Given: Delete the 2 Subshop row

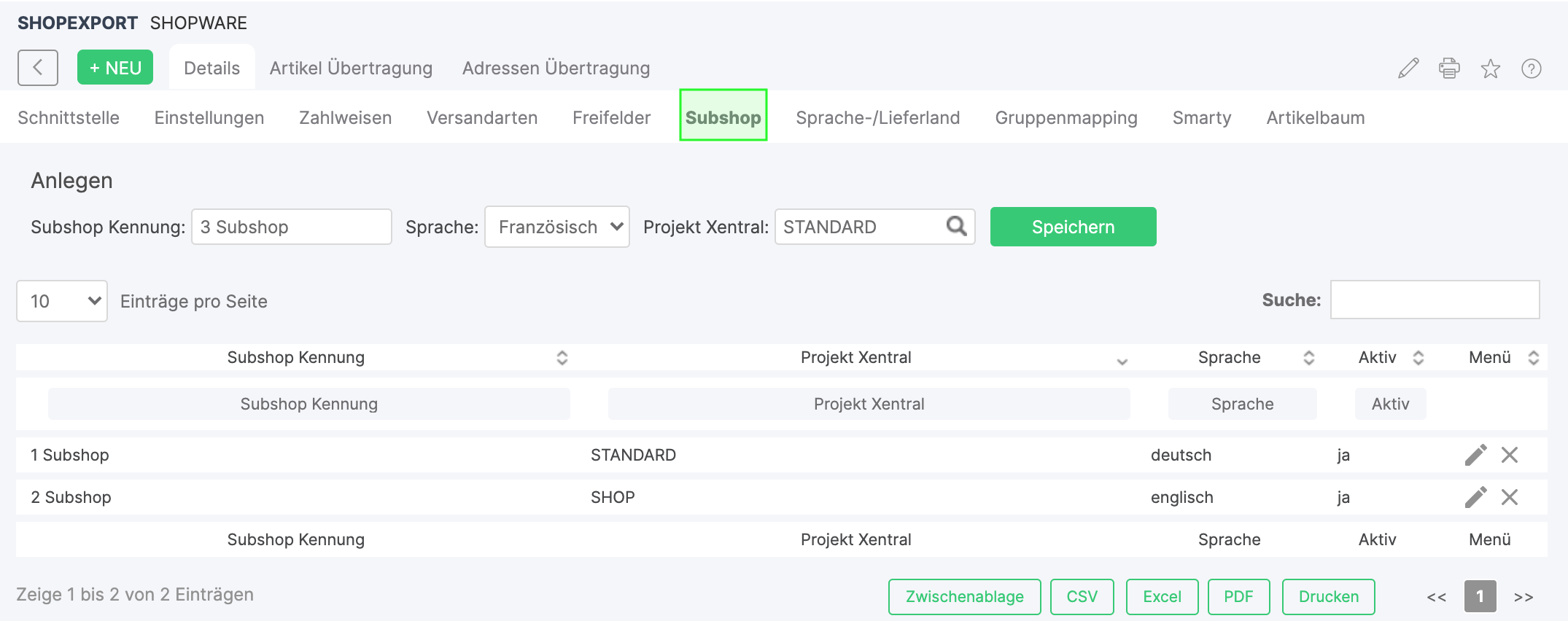Looking at the screenshot, I should pos(1510,497).
